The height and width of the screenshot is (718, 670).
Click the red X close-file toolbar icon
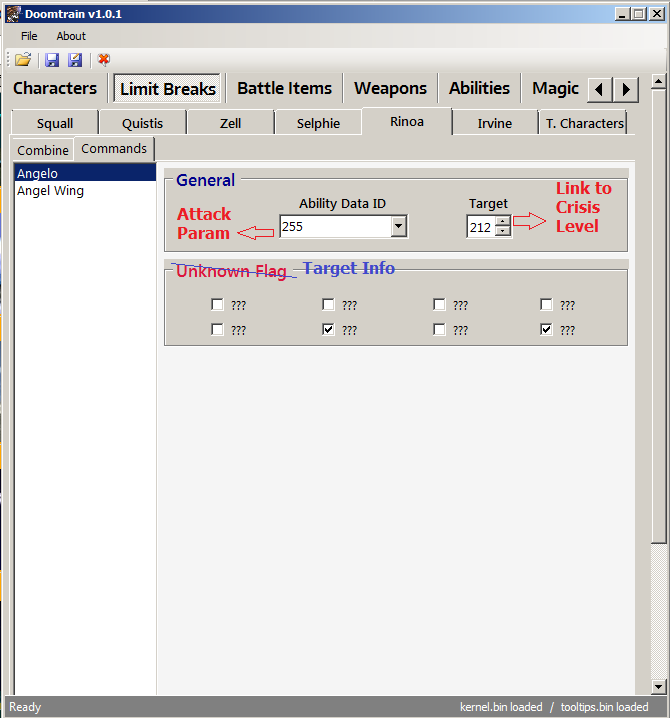pyautogui.click(x=104, y=60)
